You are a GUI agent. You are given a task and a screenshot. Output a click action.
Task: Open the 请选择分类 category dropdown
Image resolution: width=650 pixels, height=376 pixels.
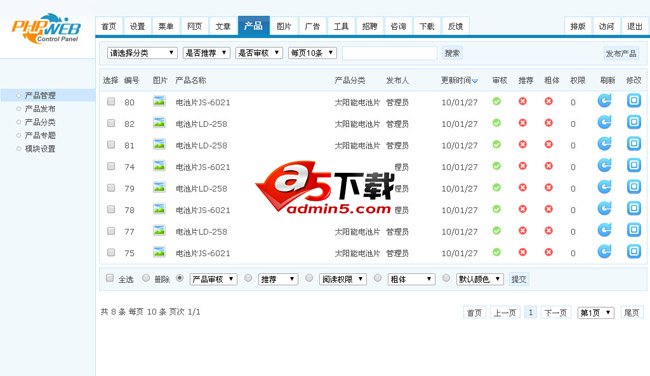[x=142, y=53]
